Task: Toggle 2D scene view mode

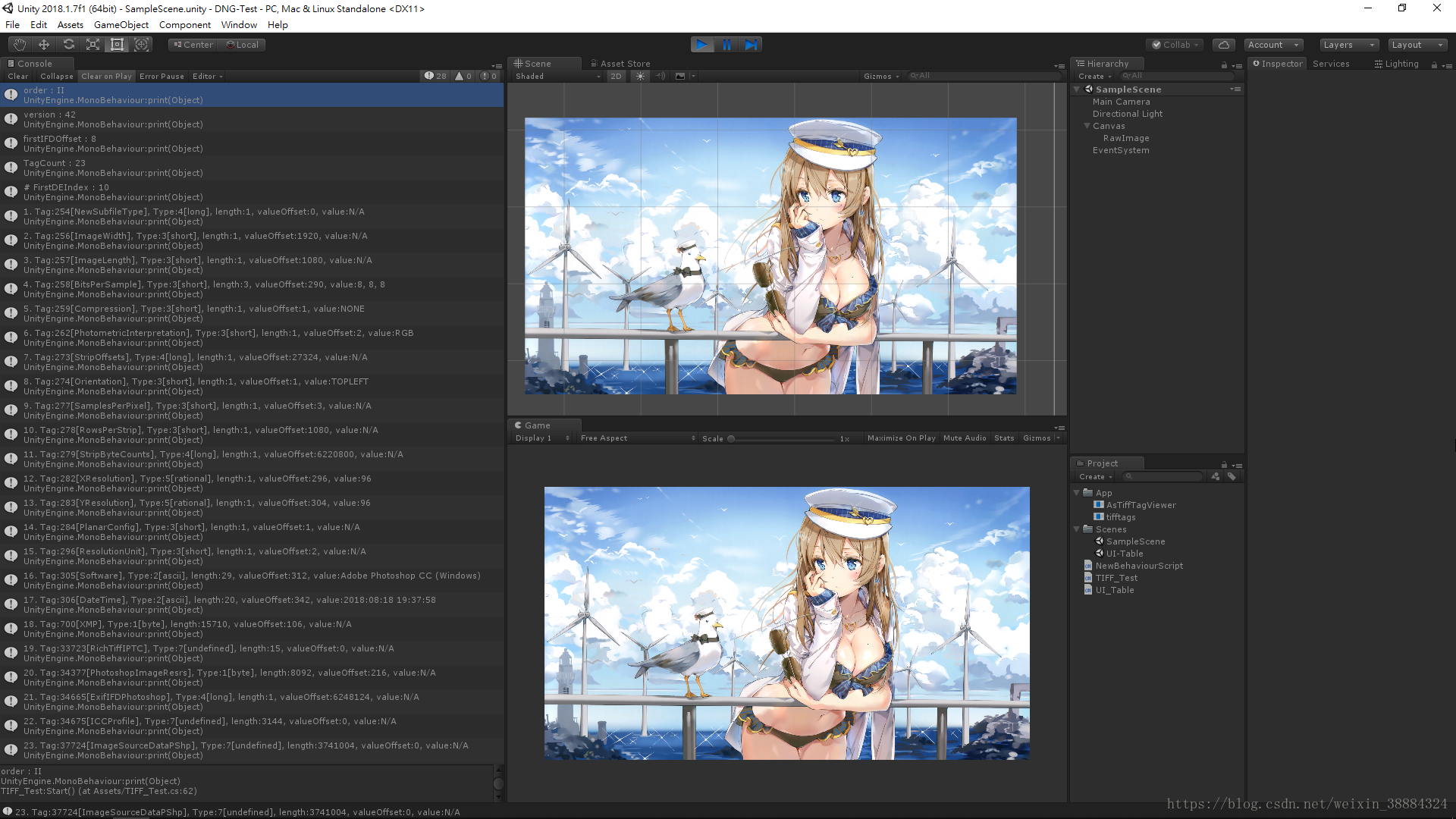Action: [616, 77]
